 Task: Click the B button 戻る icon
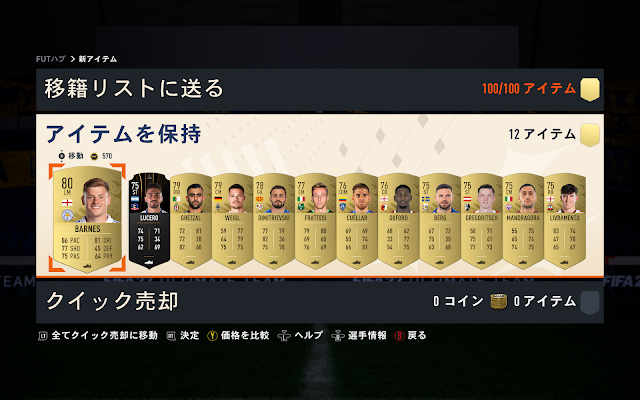coord(399,336)
